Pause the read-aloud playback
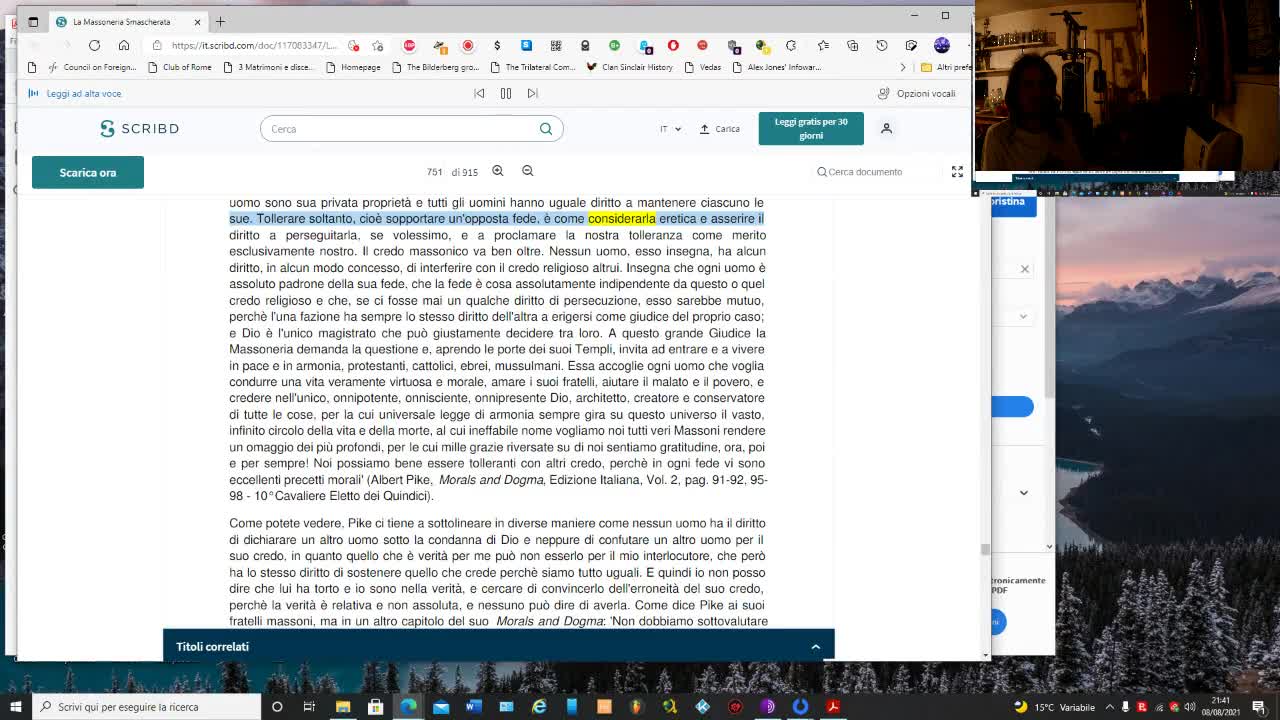Image resolution: width=1280 pixels, height=720 pixels. click(506, 93)
